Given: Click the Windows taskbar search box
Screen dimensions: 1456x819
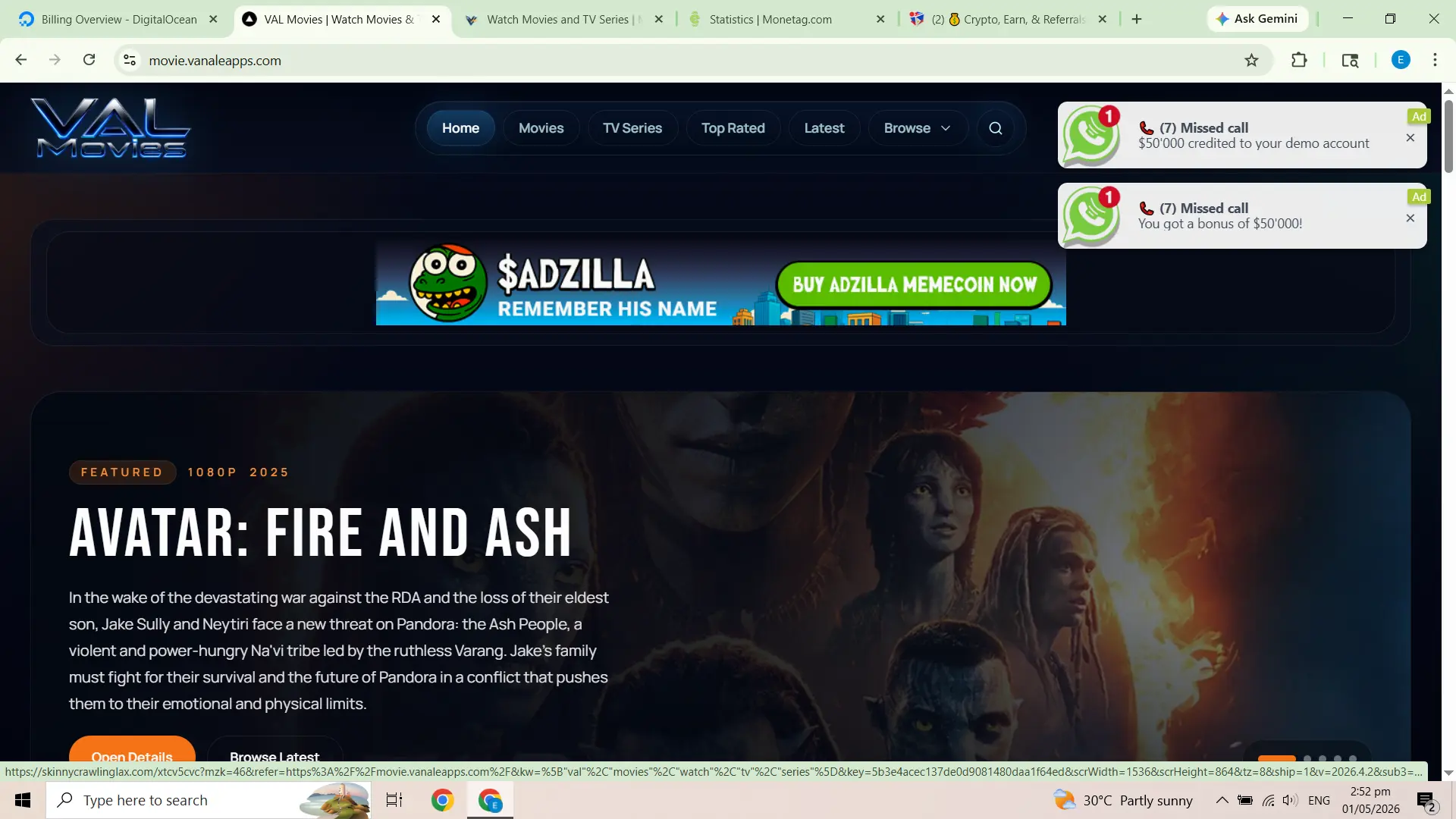Looking at the screenshot, I should point(209,800).
